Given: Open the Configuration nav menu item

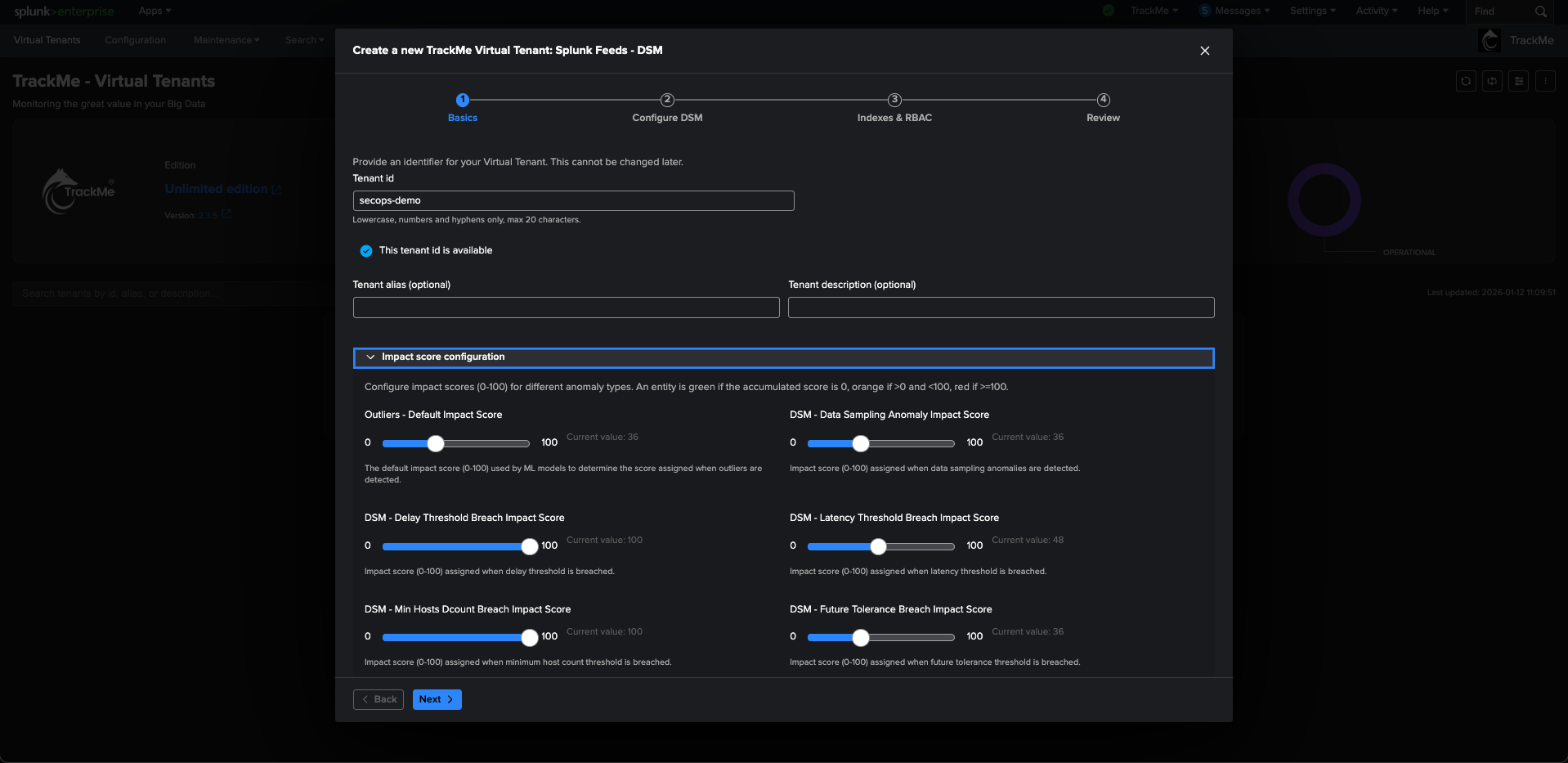Looking at the screenshot, I should [x=135, y=40].
